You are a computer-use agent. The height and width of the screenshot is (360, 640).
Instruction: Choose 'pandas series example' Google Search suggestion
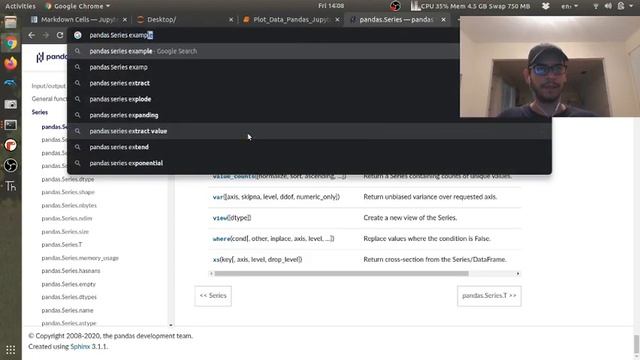point(309,51)
